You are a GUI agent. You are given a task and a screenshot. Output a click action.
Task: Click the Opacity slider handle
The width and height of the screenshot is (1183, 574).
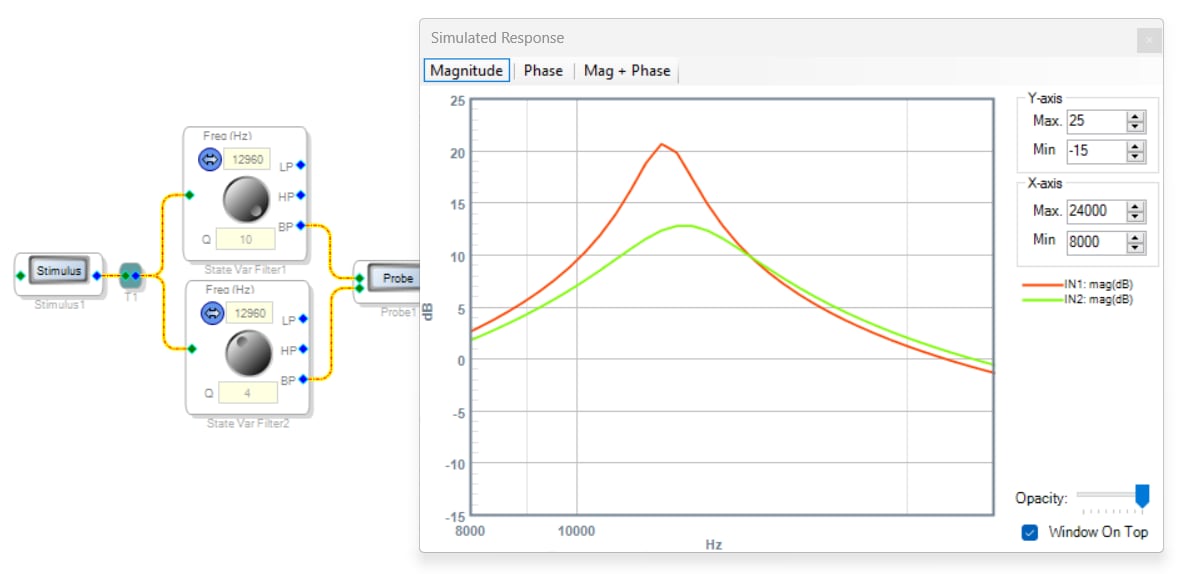click(x=1142, y=496)
